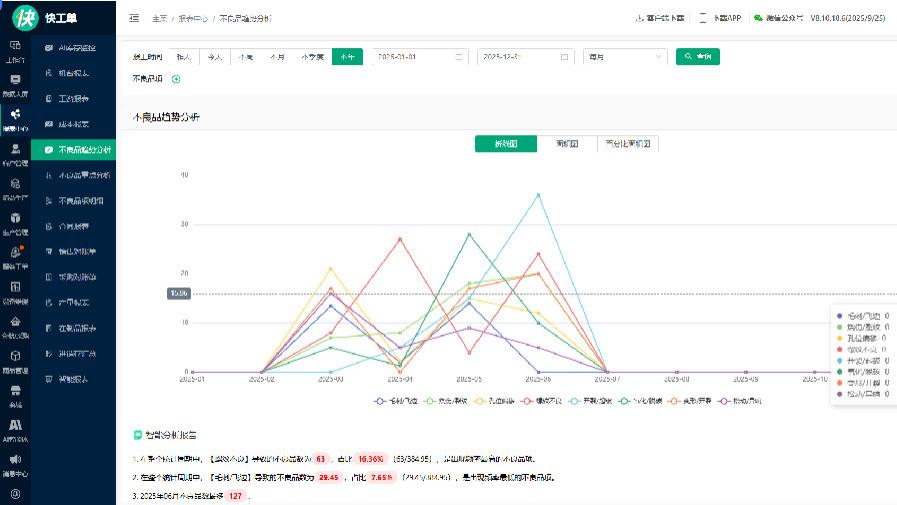
Task: Click the red 29.45 value in the report
Action: (x=328, y=477)
